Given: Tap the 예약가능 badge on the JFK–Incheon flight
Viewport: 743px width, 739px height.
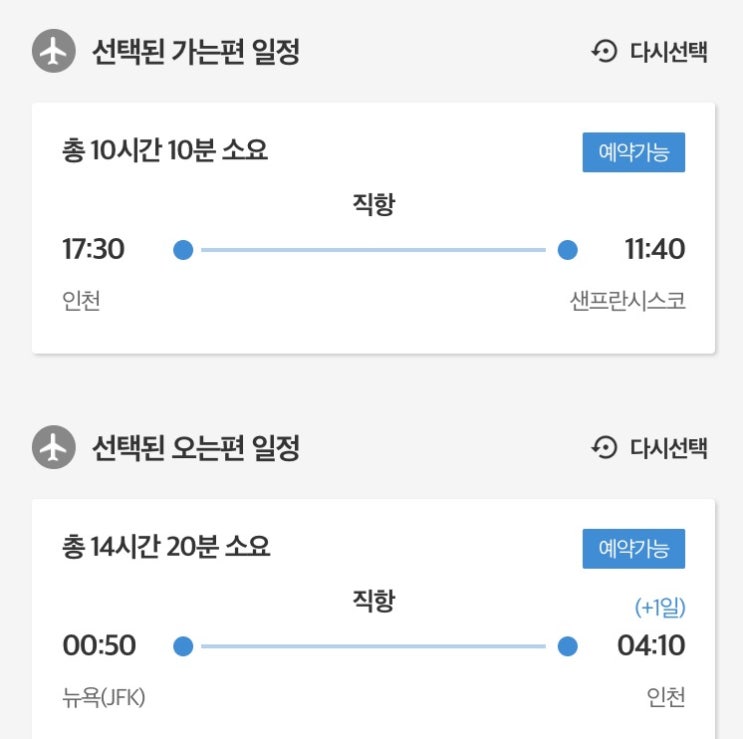Looking at the screenshot, I should click(x=633, y=549).
